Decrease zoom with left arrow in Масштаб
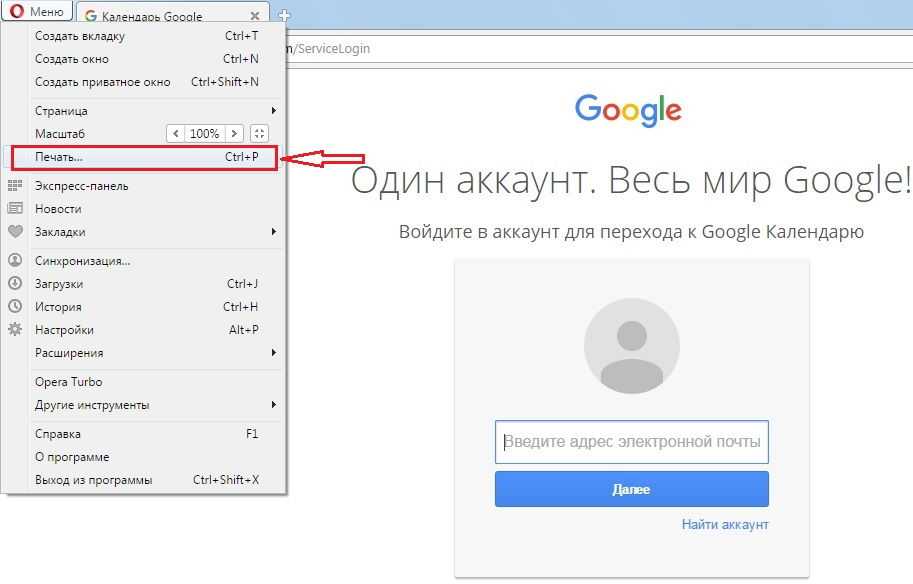This screenshot has height=584, width=913. click(x=176, y=134)
